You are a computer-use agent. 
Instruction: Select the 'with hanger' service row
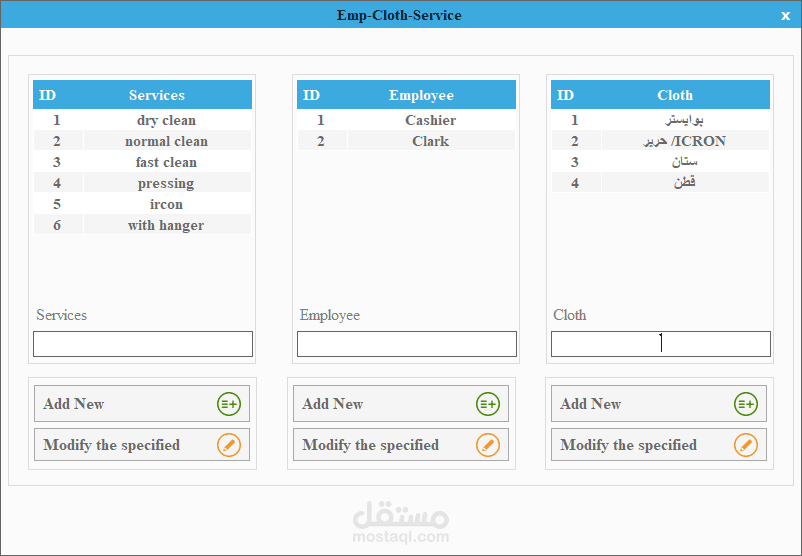point(143,225)
